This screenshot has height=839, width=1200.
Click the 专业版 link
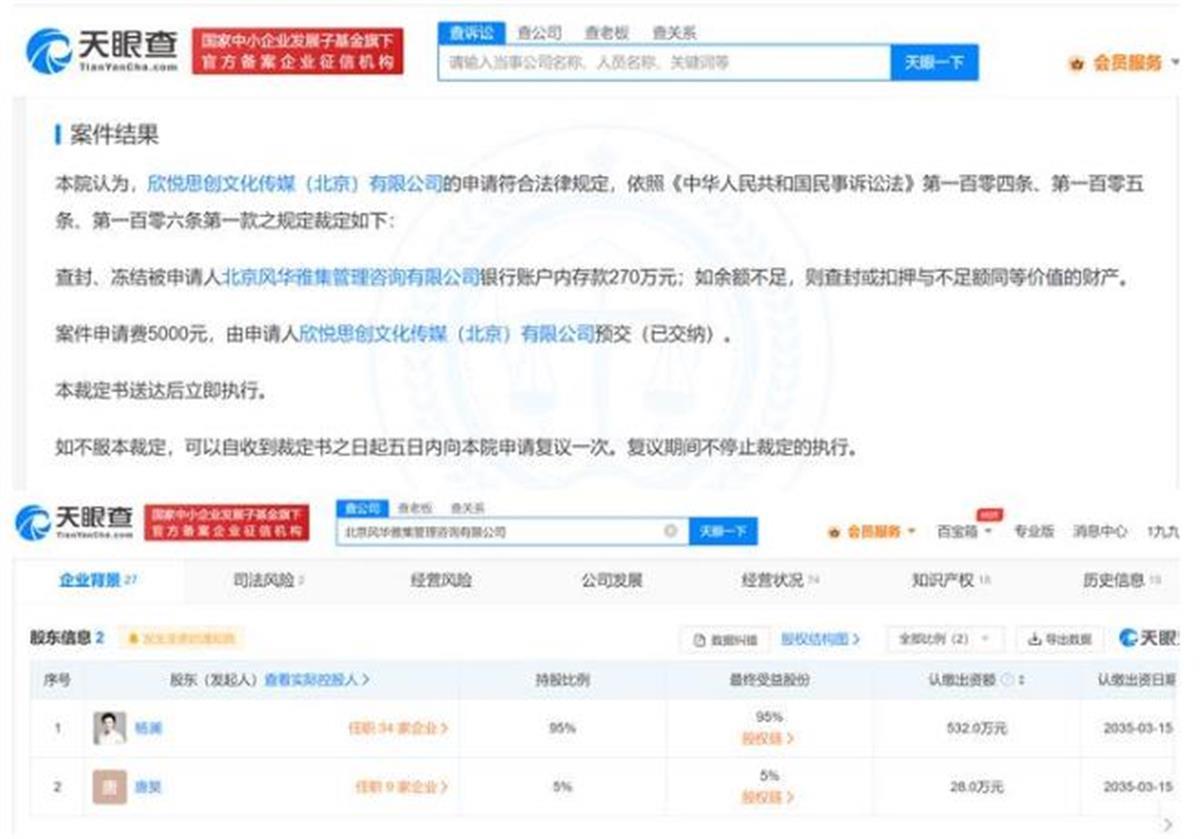pyautogui.click(x=1034, y=531)
